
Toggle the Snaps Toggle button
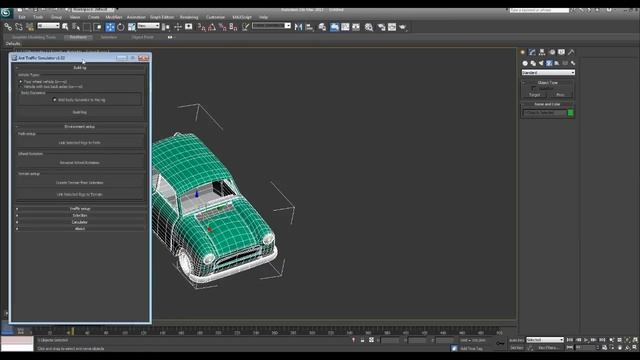point(201,27)
